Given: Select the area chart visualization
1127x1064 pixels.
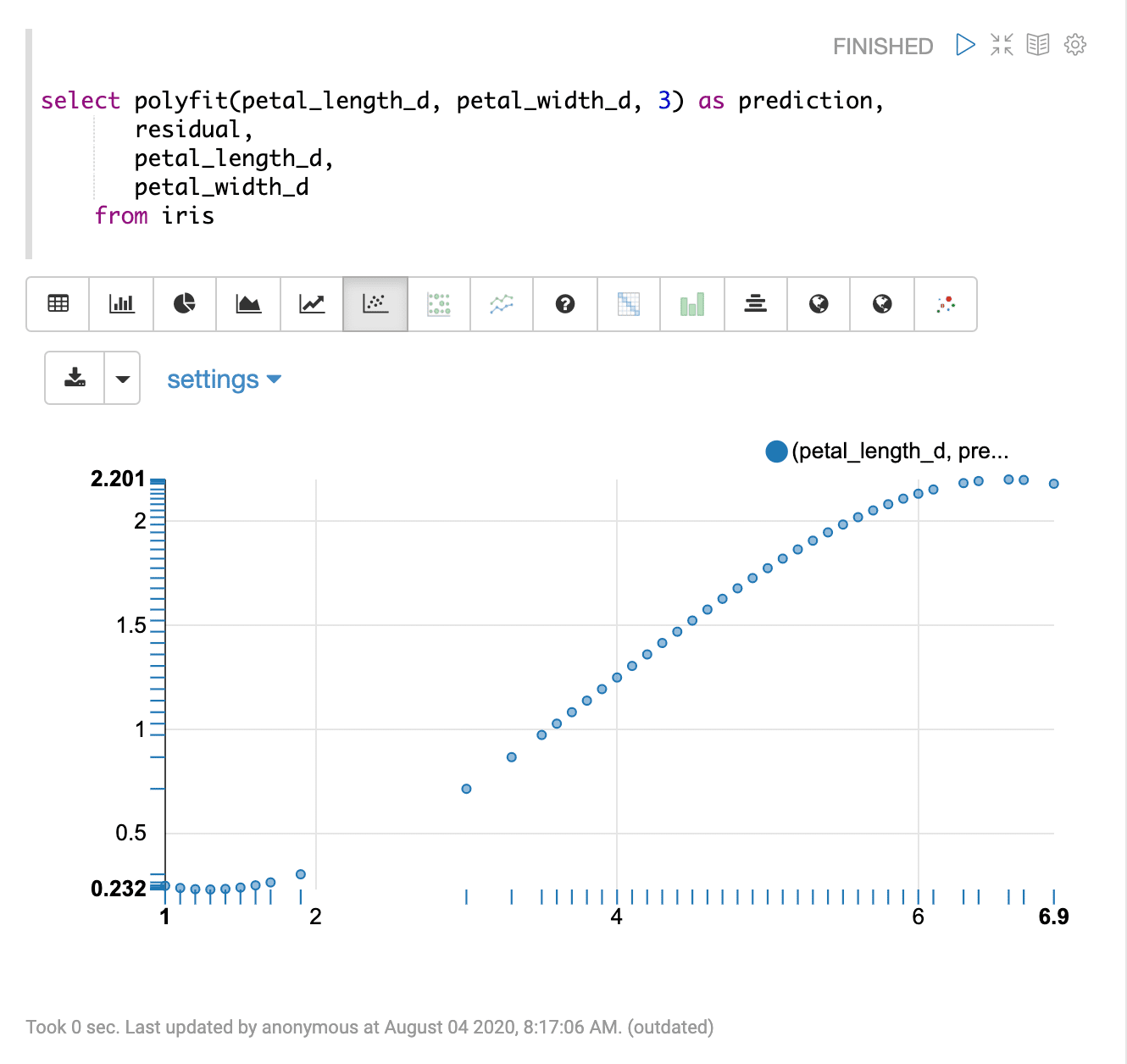Looking at the screenshot, I should pos(248,304).
